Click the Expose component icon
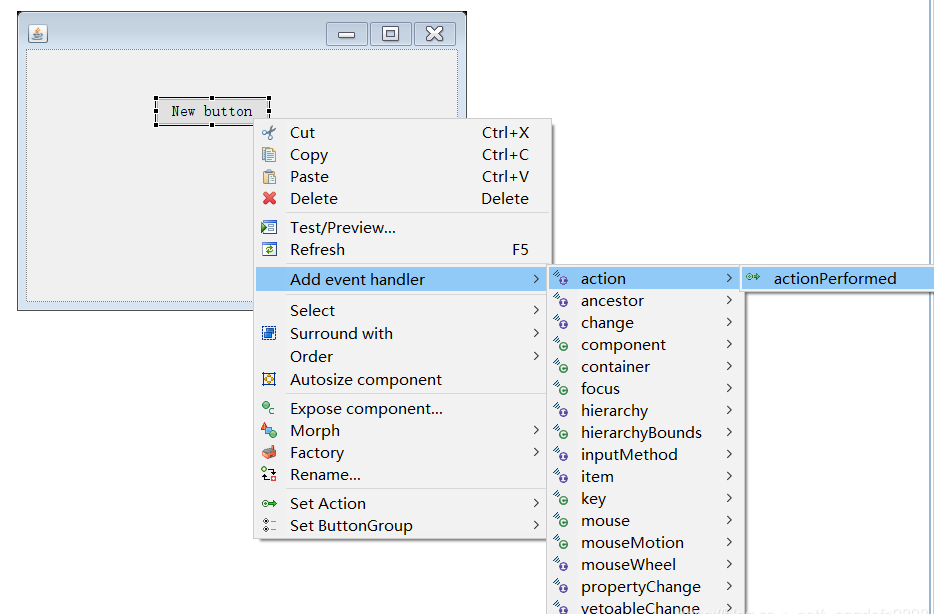Screen dimensions: 934x614 (269, 408)
